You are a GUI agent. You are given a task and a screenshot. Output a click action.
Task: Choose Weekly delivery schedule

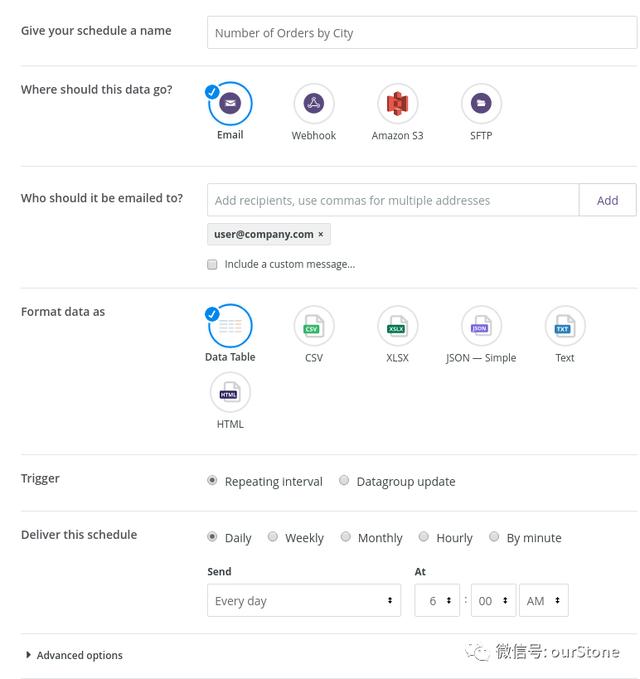coord(272,537)
